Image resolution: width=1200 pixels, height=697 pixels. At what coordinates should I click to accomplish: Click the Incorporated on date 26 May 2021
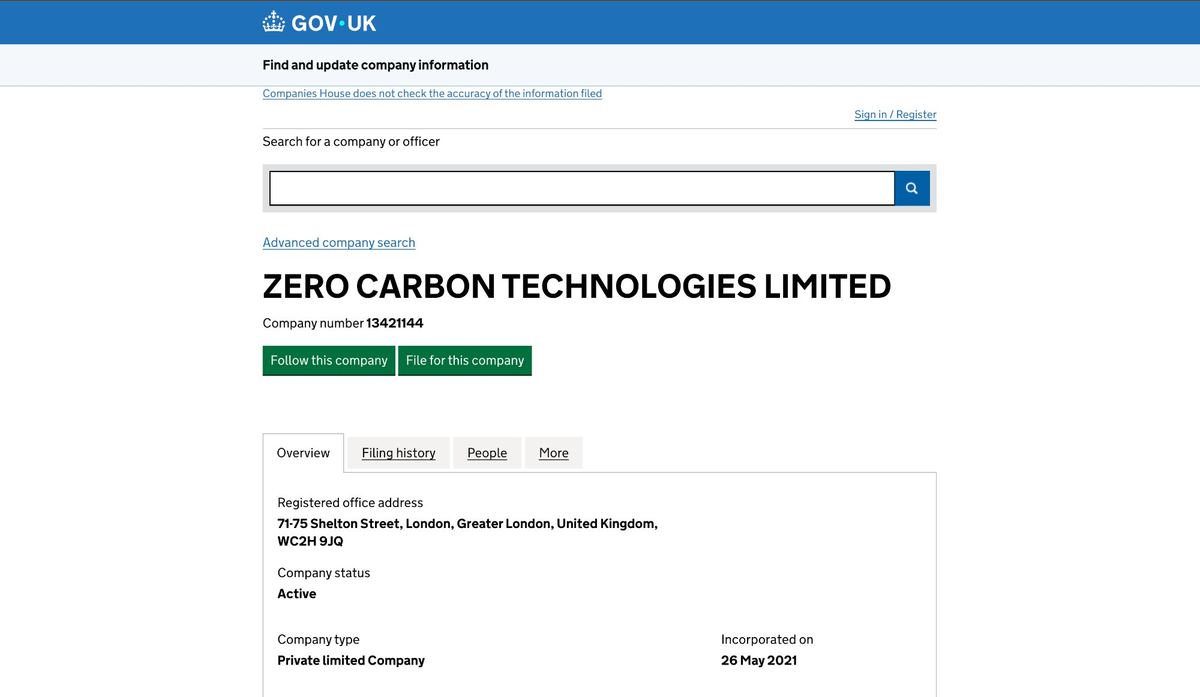(x=760, y=660)
